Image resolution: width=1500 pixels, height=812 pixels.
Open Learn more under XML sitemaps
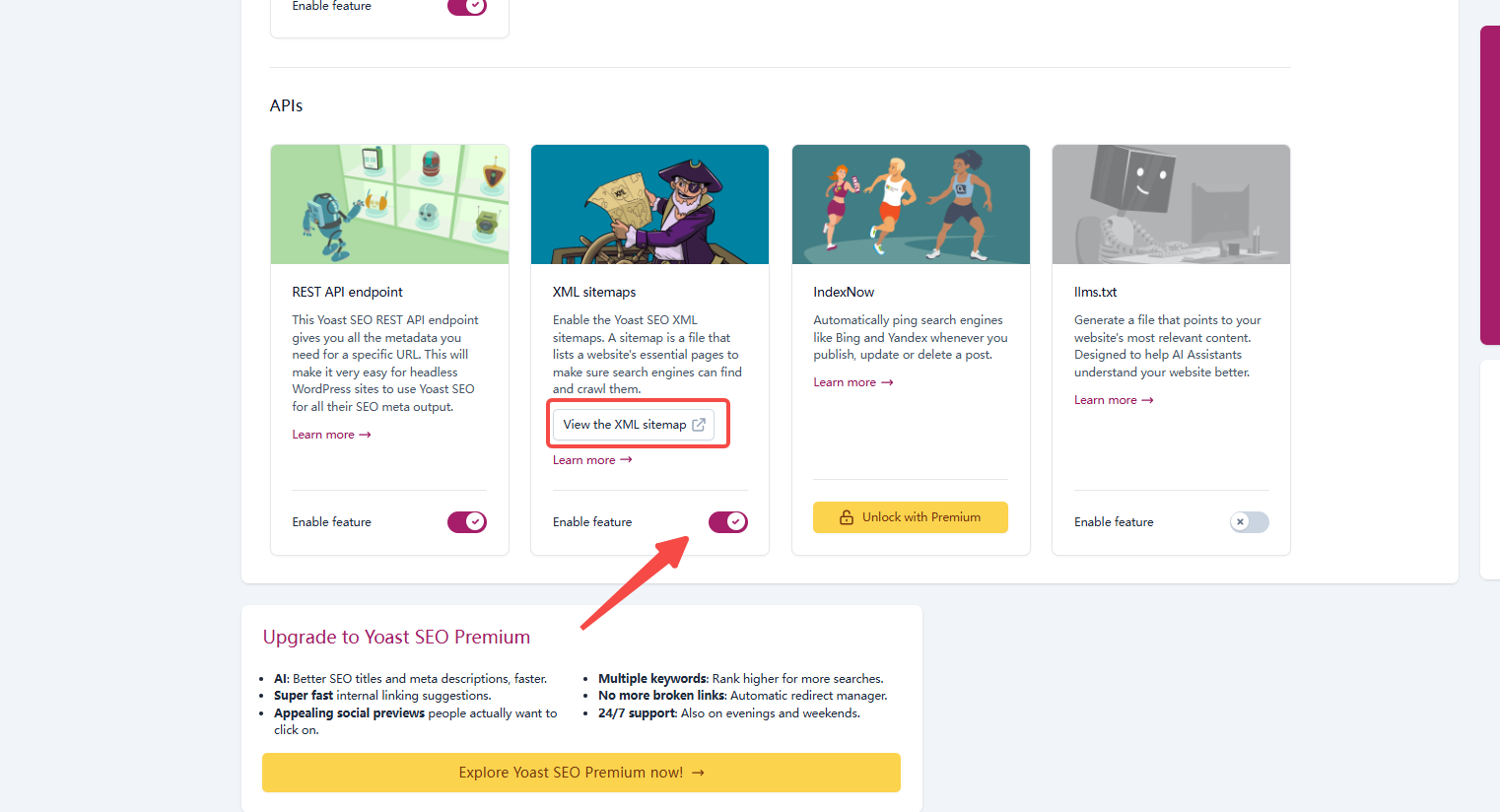583,460
